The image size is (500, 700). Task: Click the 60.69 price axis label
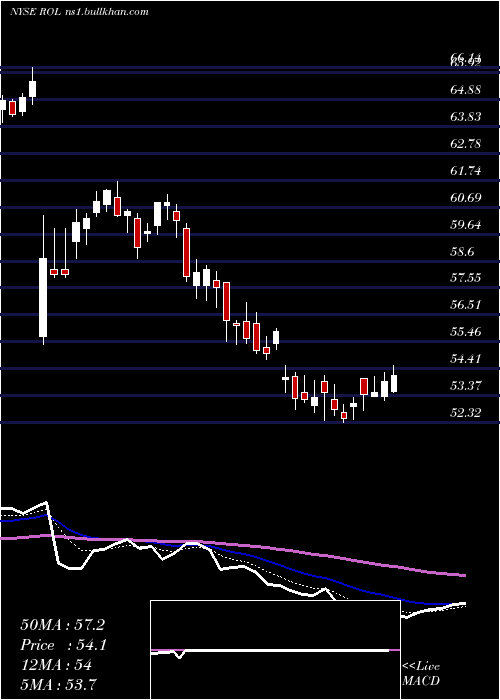coord(466,197)
